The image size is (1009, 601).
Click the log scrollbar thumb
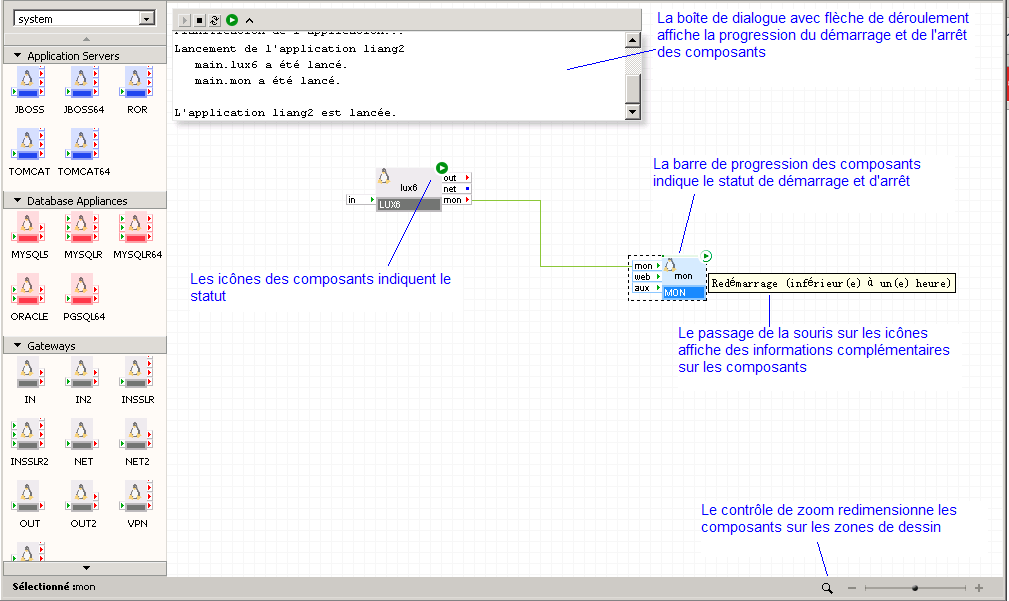pos(633,88)
